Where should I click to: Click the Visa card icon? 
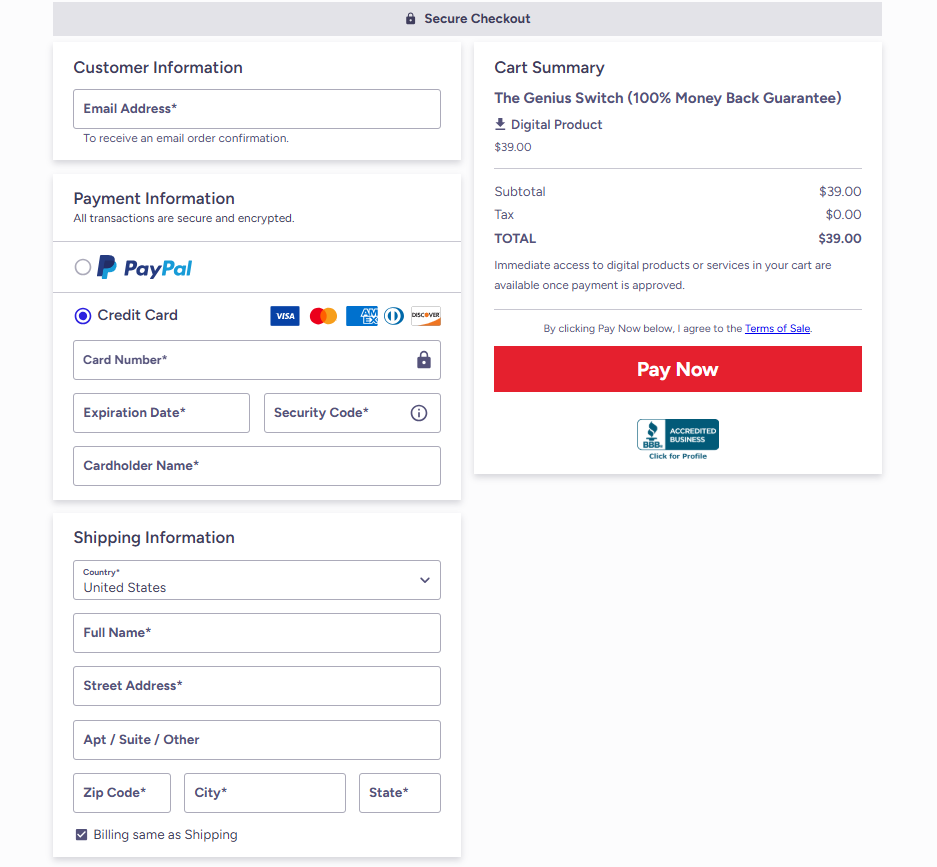(x=285, y=316)
